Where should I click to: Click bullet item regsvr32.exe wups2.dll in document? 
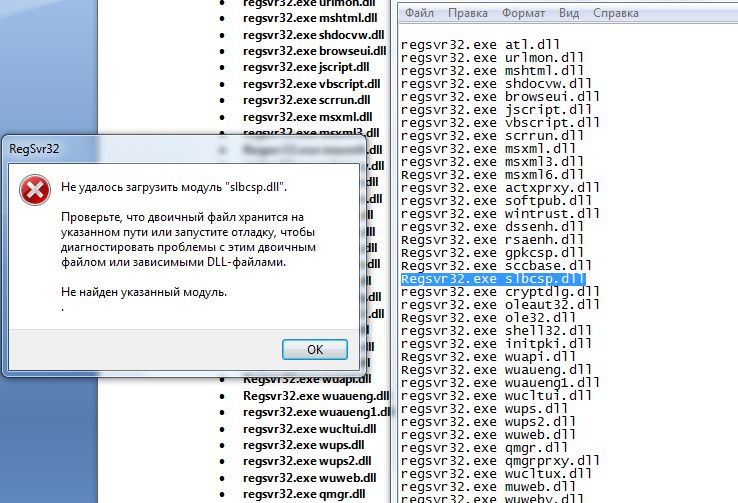coord(307,461)
